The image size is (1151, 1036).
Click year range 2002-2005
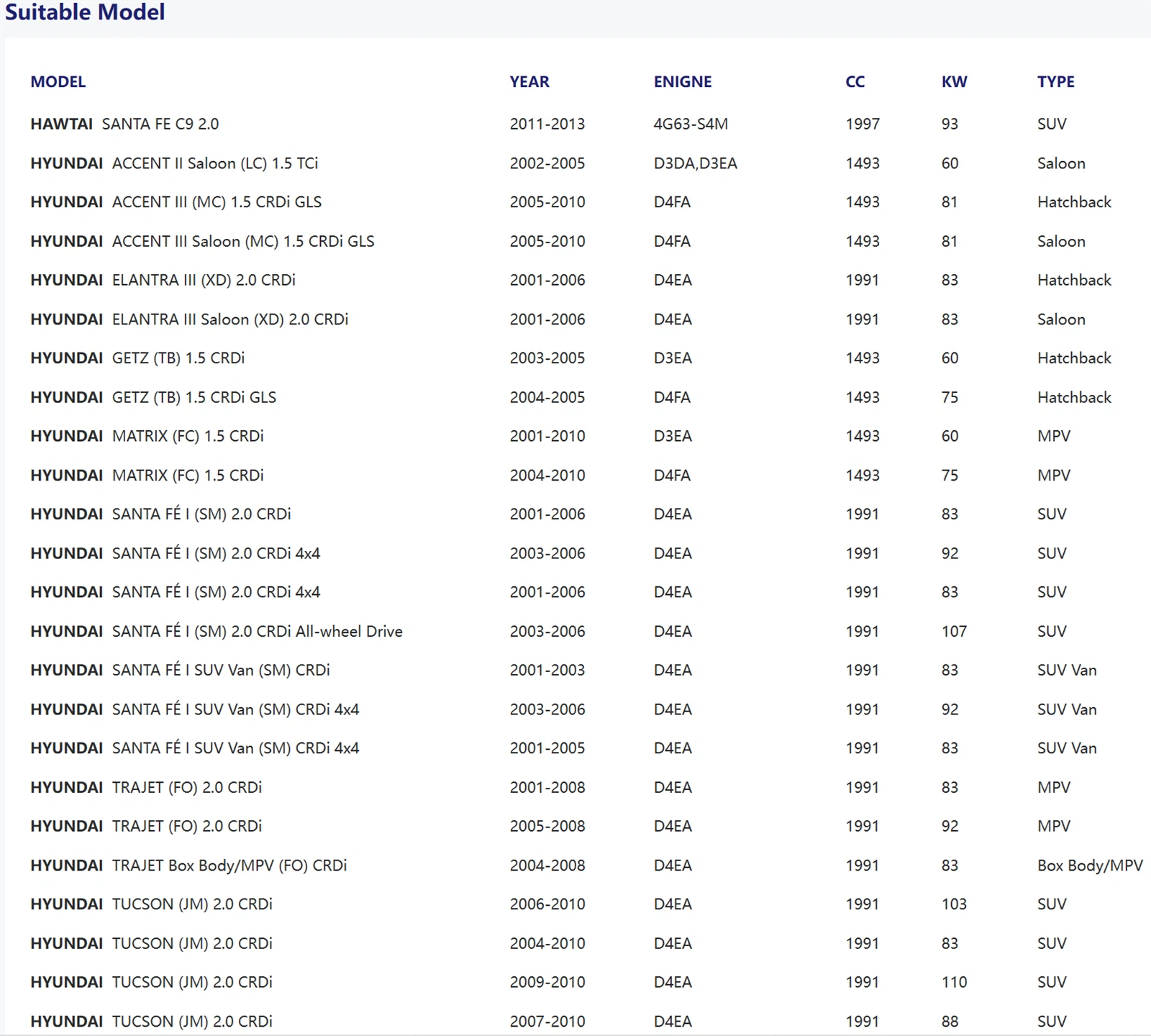pyautogui.click(x=547, y=163)
